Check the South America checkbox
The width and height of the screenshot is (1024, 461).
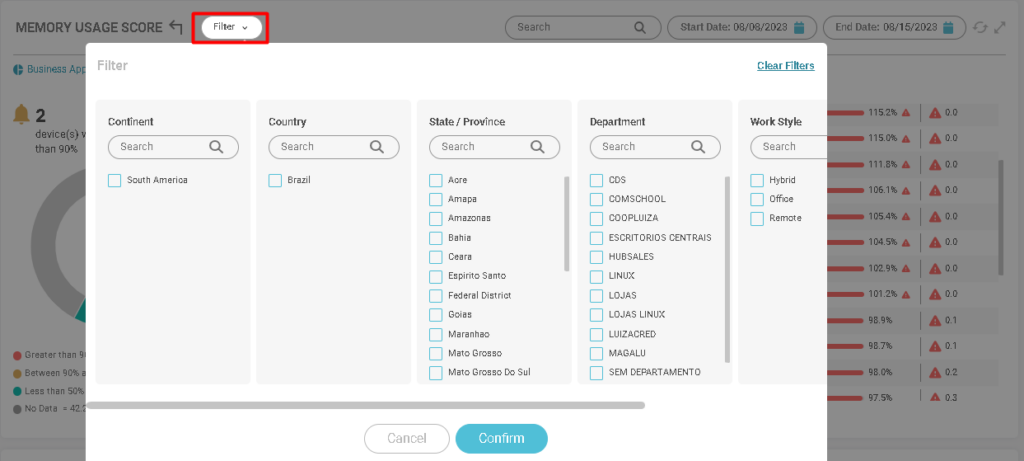tap(115, 180)
